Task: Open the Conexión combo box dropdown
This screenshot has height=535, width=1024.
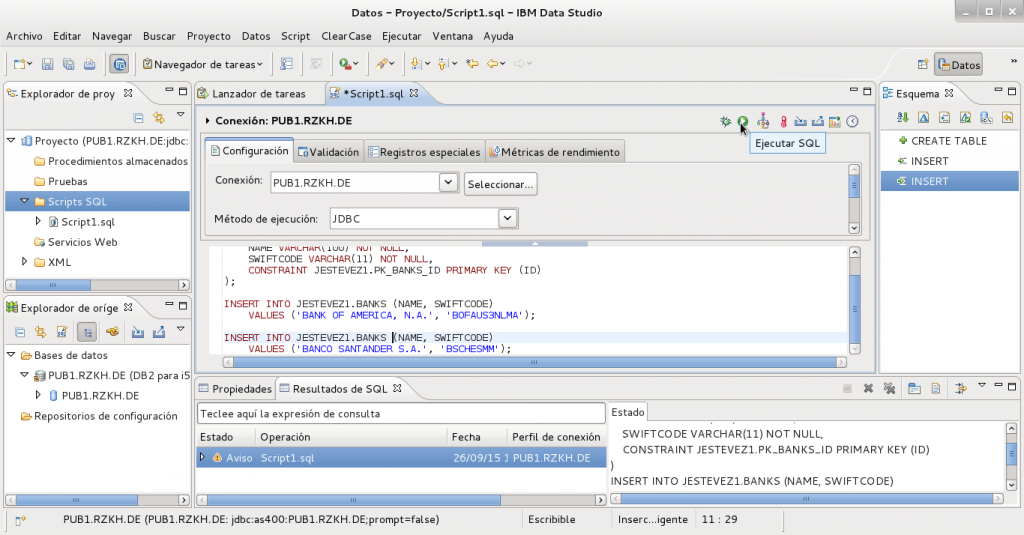Action: click(448, 182)
